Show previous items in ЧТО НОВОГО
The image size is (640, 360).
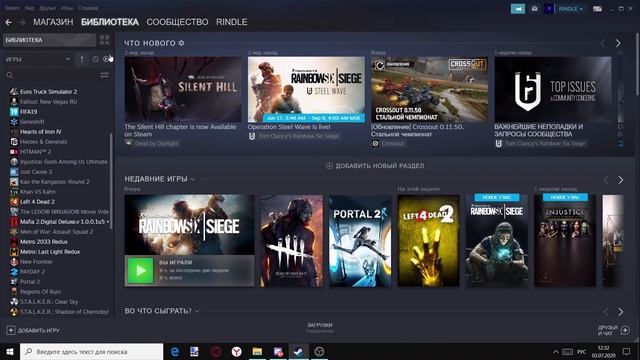coord(603,43)
